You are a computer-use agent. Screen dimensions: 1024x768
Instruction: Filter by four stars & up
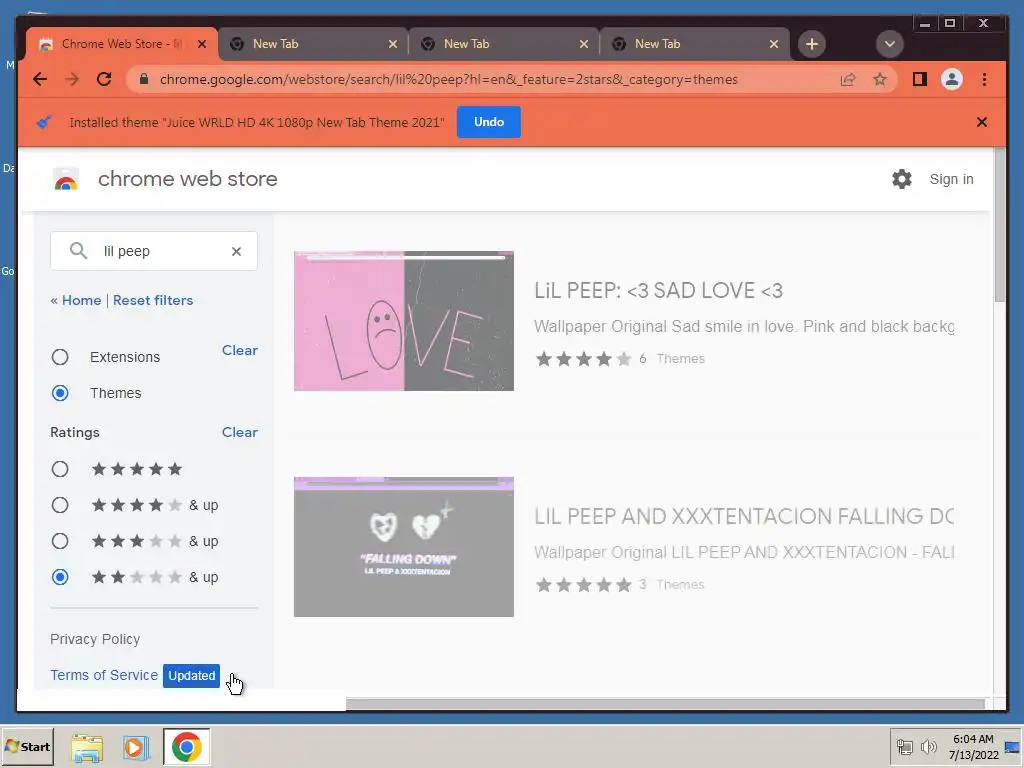pos(60,505)
